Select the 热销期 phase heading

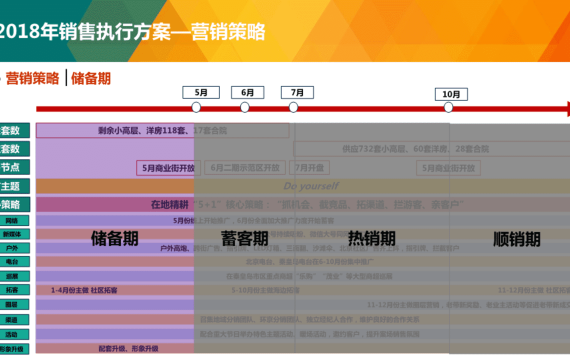click(372, 239)
